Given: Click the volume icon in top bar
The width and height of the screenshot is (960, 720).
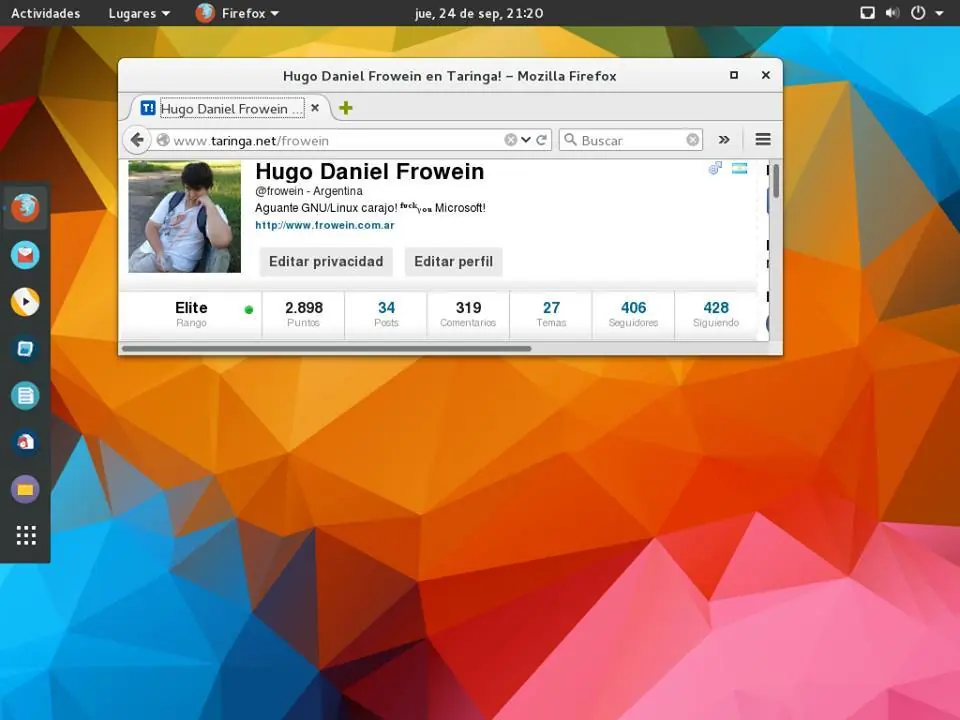Looking at the screenshot, I should point(893,13).
